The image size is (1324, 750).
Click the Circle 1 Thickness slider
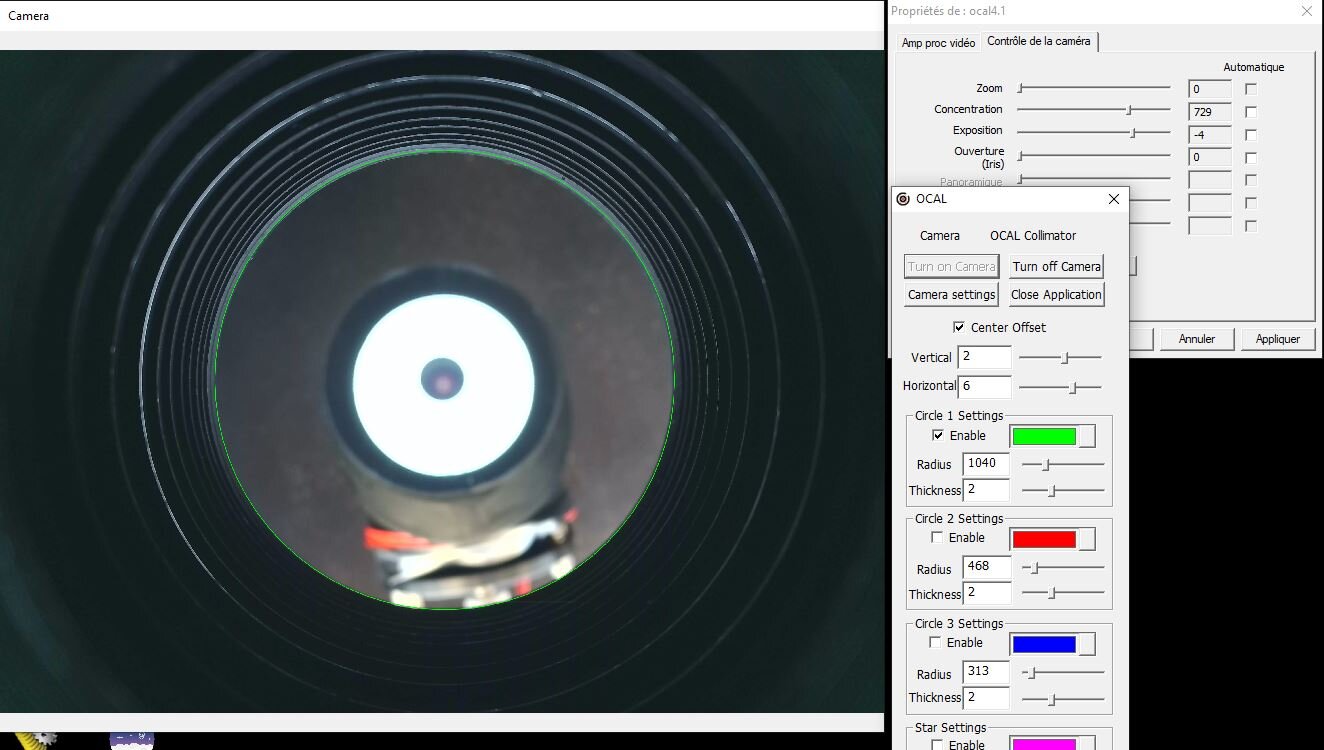point(1063,490)
